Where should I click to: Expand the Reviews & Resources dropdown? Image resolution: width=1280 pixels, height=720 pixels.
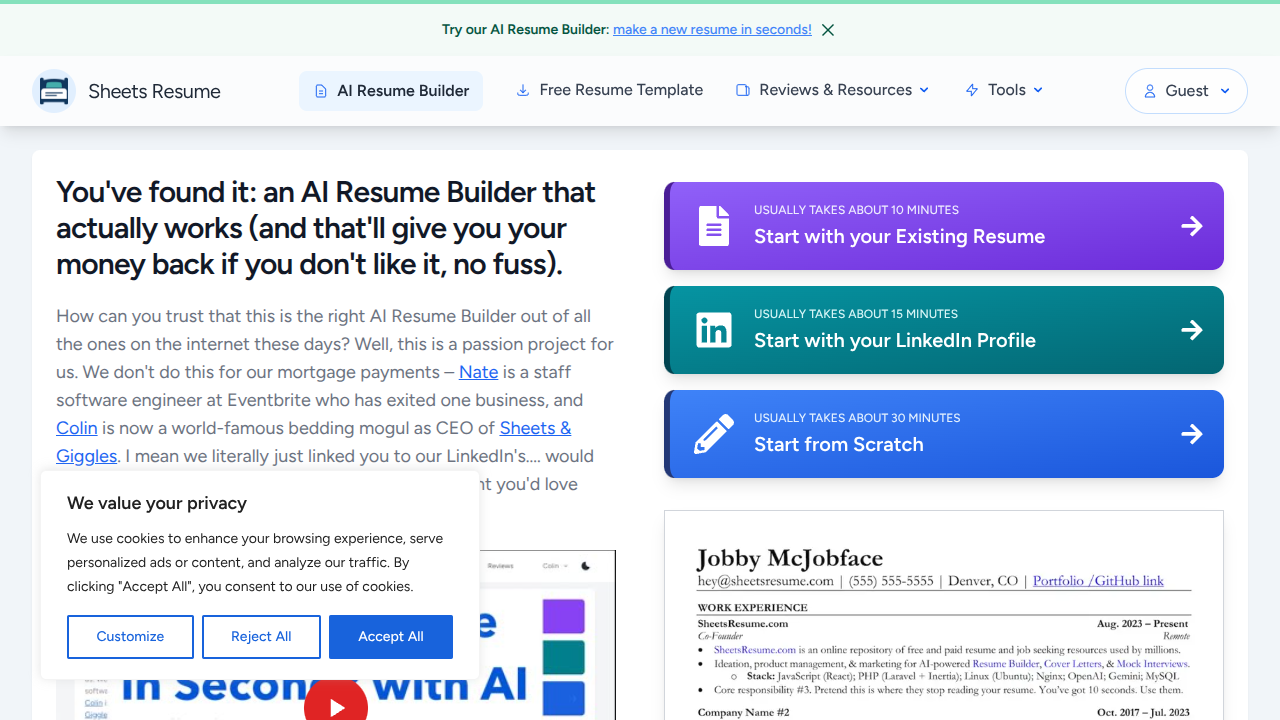click(832, 90)
